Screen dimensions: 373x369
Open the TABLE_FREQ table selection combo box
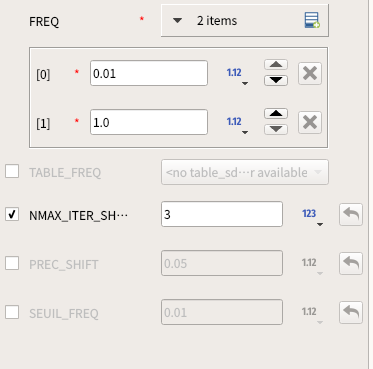(245, 172)
